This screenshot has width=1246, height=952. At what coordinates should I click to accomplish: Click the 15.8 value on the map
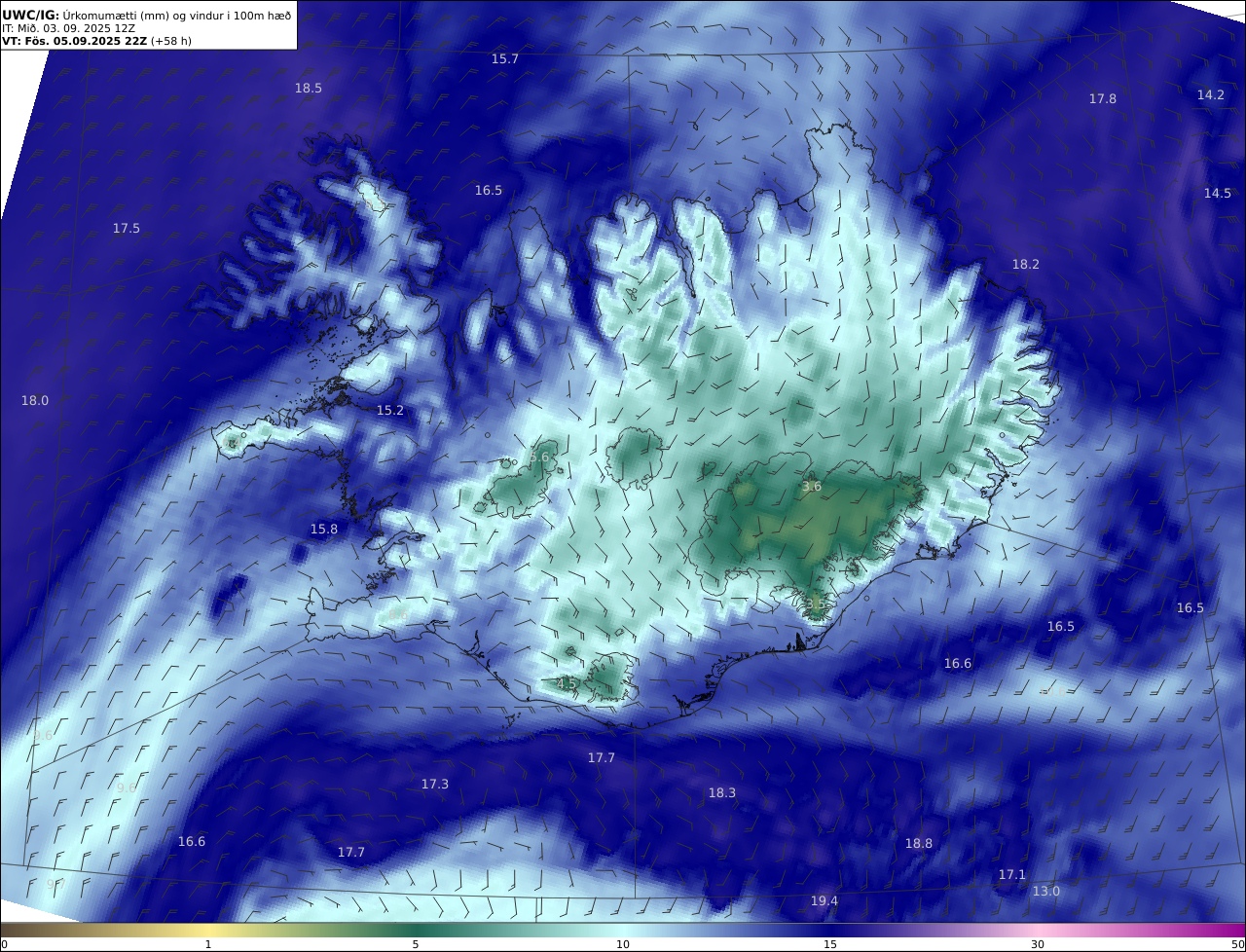(x=324, y=530)
